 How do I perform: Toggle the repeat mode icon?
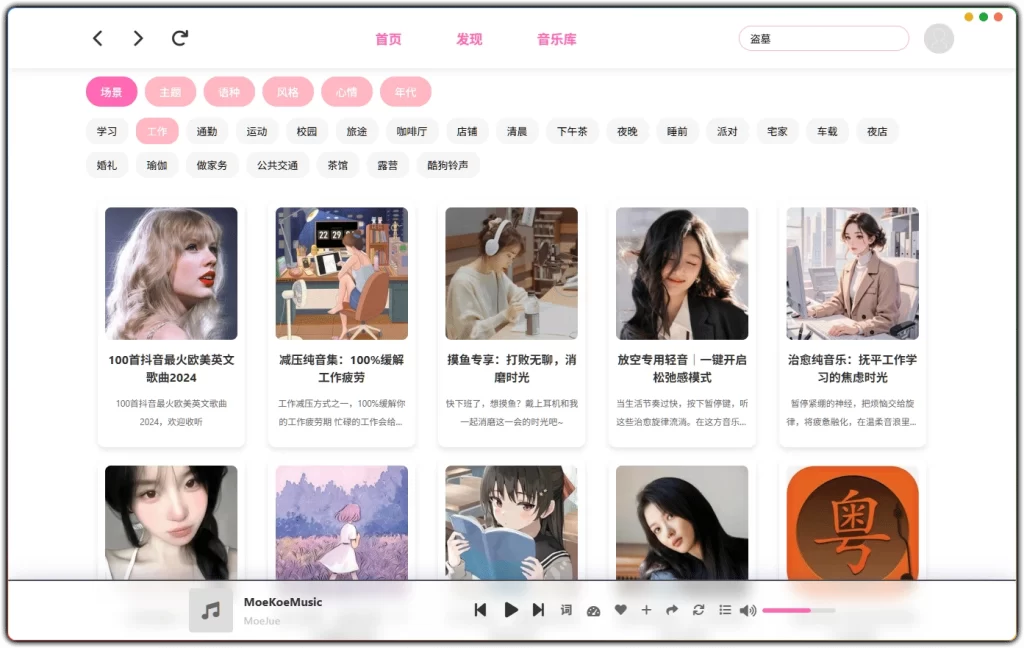tap(699, 609)
